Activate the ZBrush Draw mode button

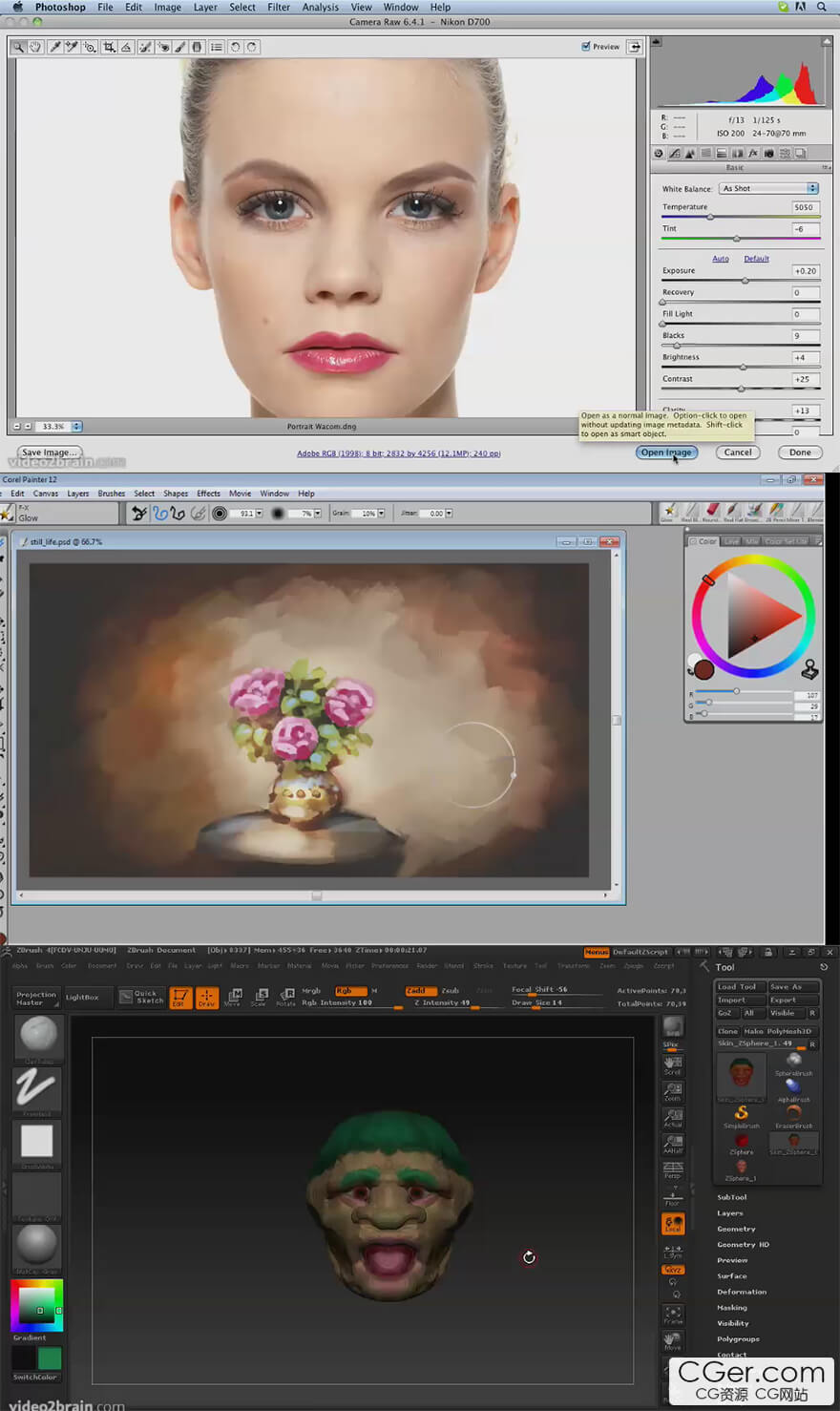(206, 998)
